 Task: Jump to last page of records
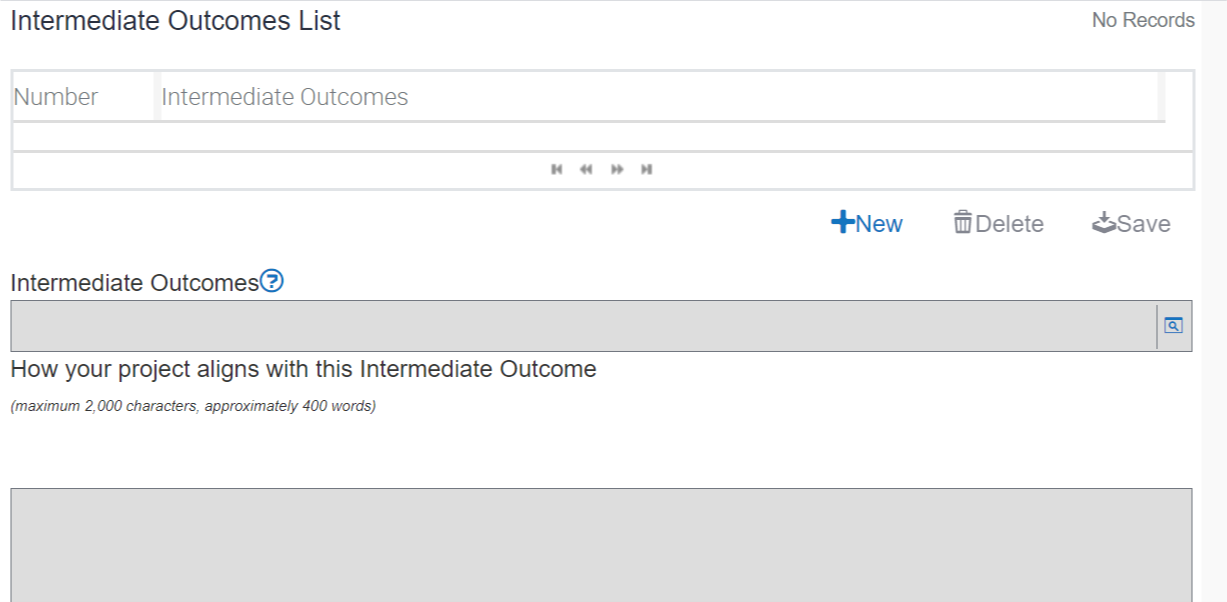click(x=647, y=169)
